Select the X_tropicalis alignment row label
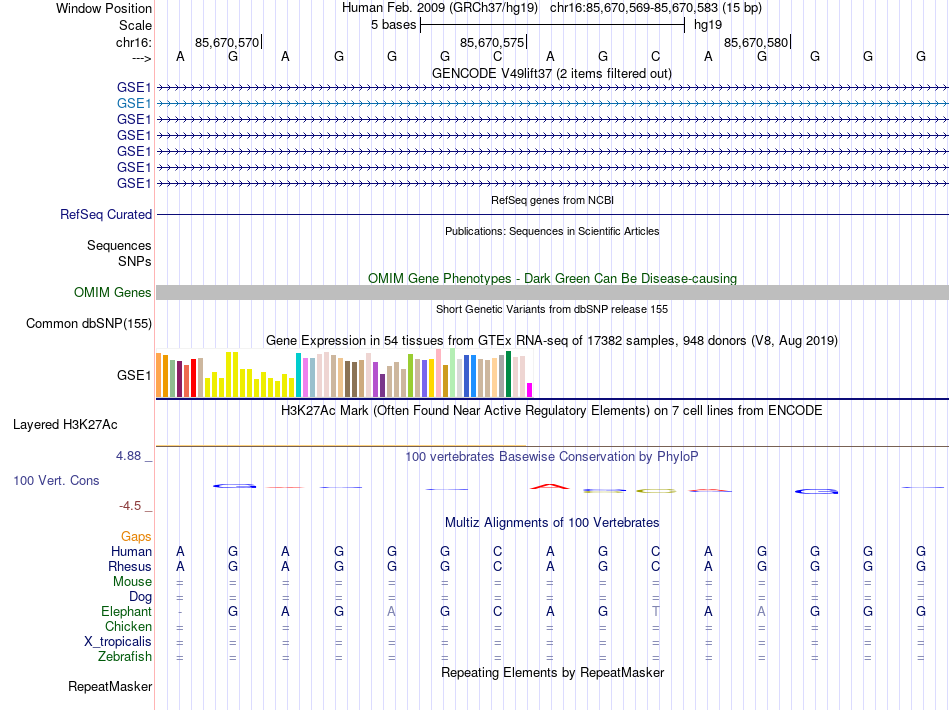Screen dimensions: 950x710 [x=118, y=642]
